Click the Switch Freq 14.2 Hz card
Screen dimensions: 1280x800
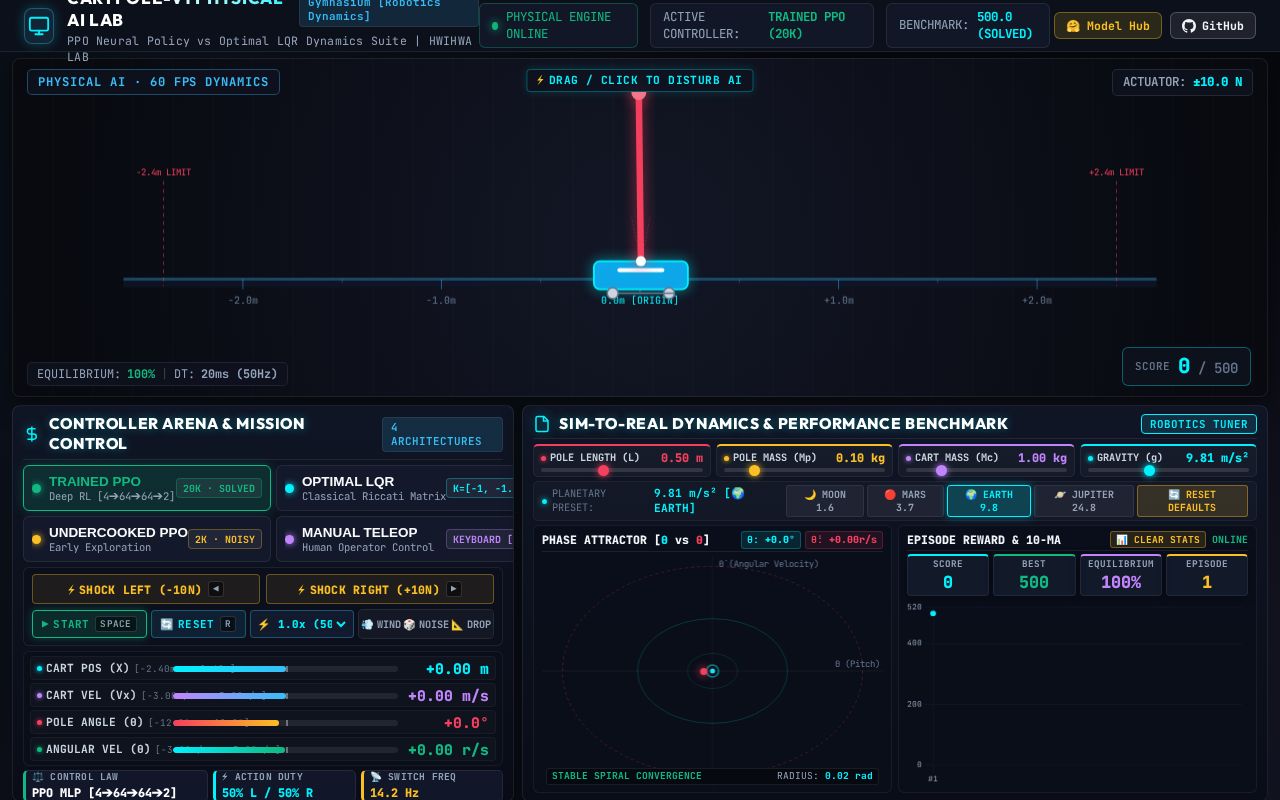(432, 785)
